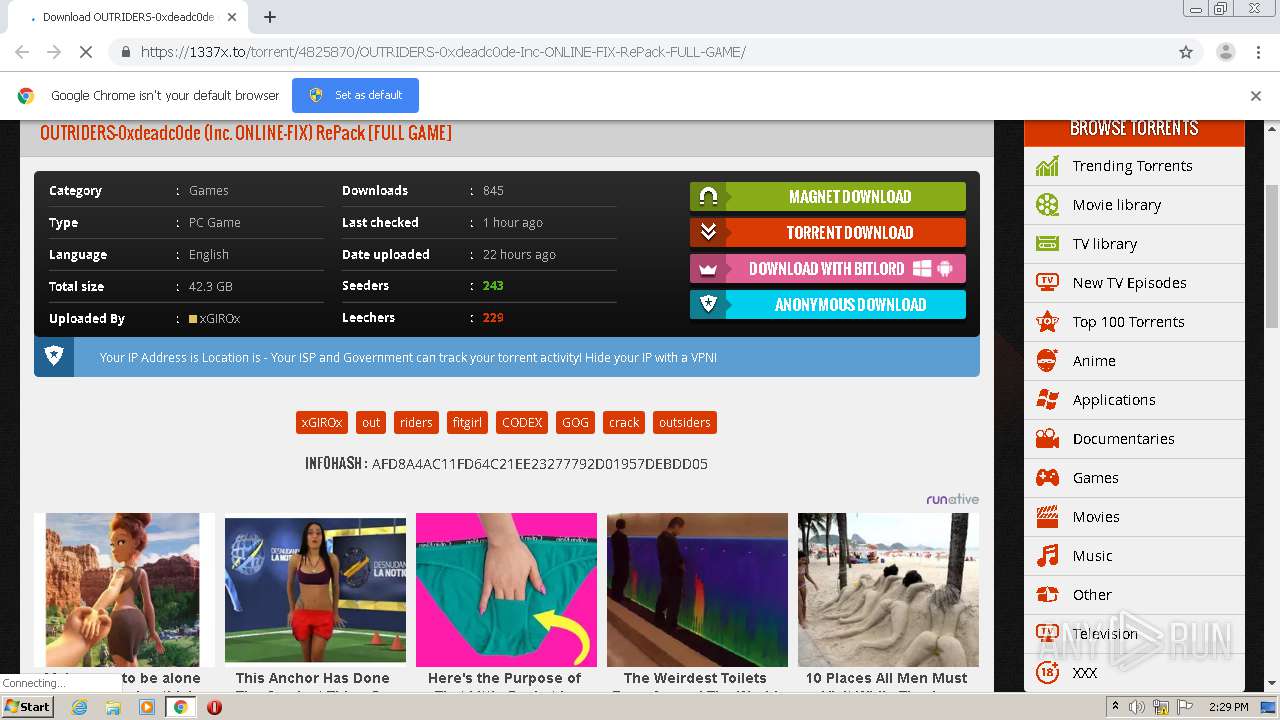Click the Documentaries camera icon
The width and height of the screenshot is (1280, 720).
coord(1047,439)
